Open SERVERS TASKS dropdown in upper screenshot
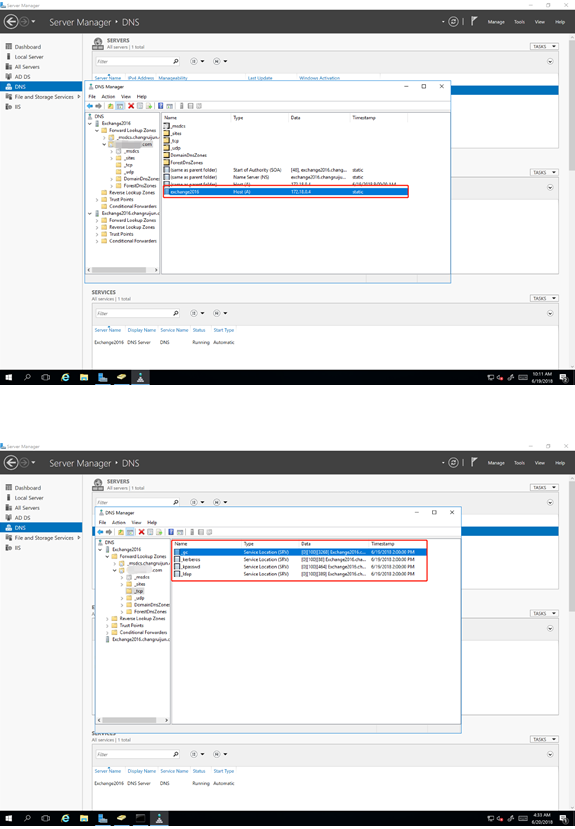575x829 pixels. point(544,47)
